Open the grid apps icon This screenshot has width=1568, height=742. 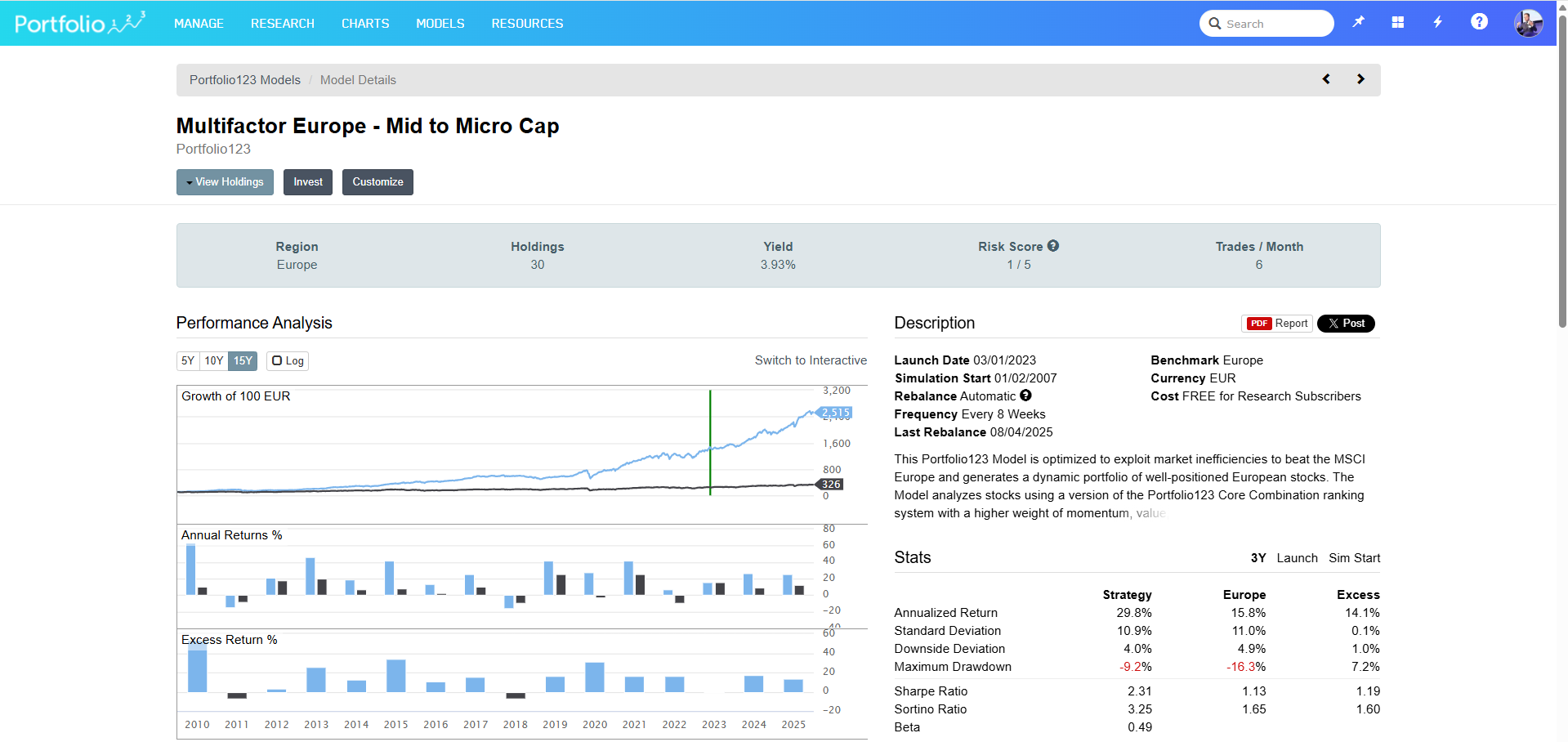point(1398,23)
